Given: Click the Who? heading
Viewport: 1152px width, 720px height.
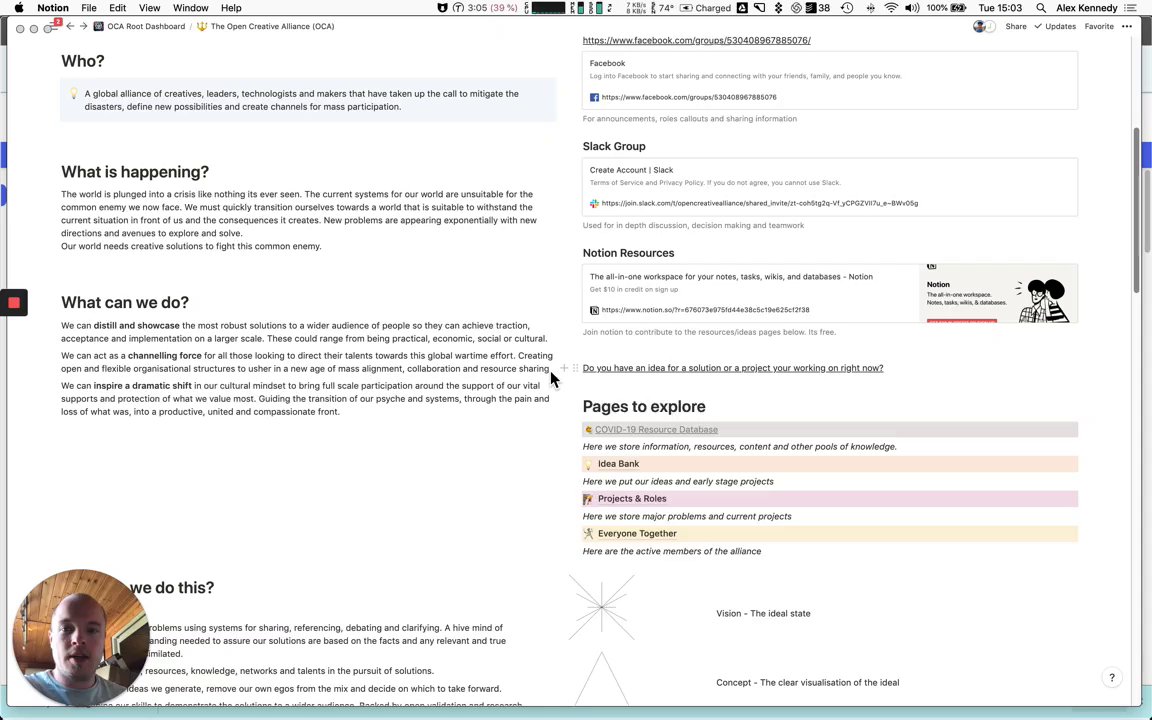Looking at the screenshot, I should 82,61.
